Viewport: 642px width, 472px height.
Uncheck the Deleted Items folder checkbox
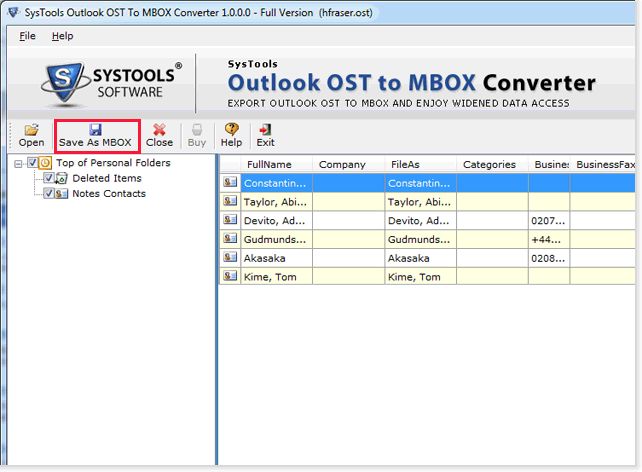coord(50,178)
